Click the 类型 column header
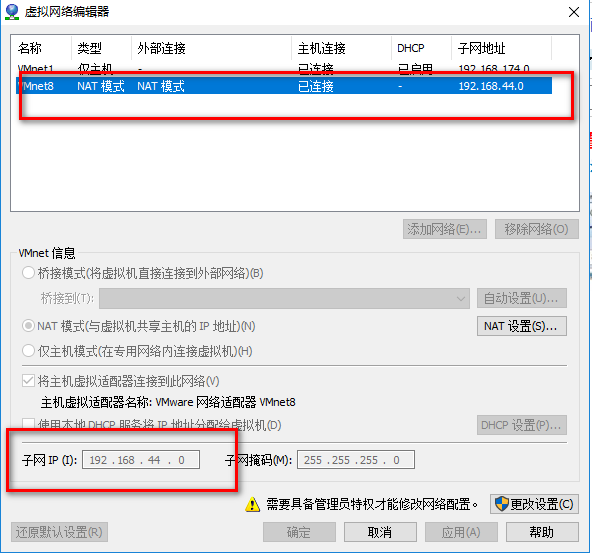 pos(102,48)
